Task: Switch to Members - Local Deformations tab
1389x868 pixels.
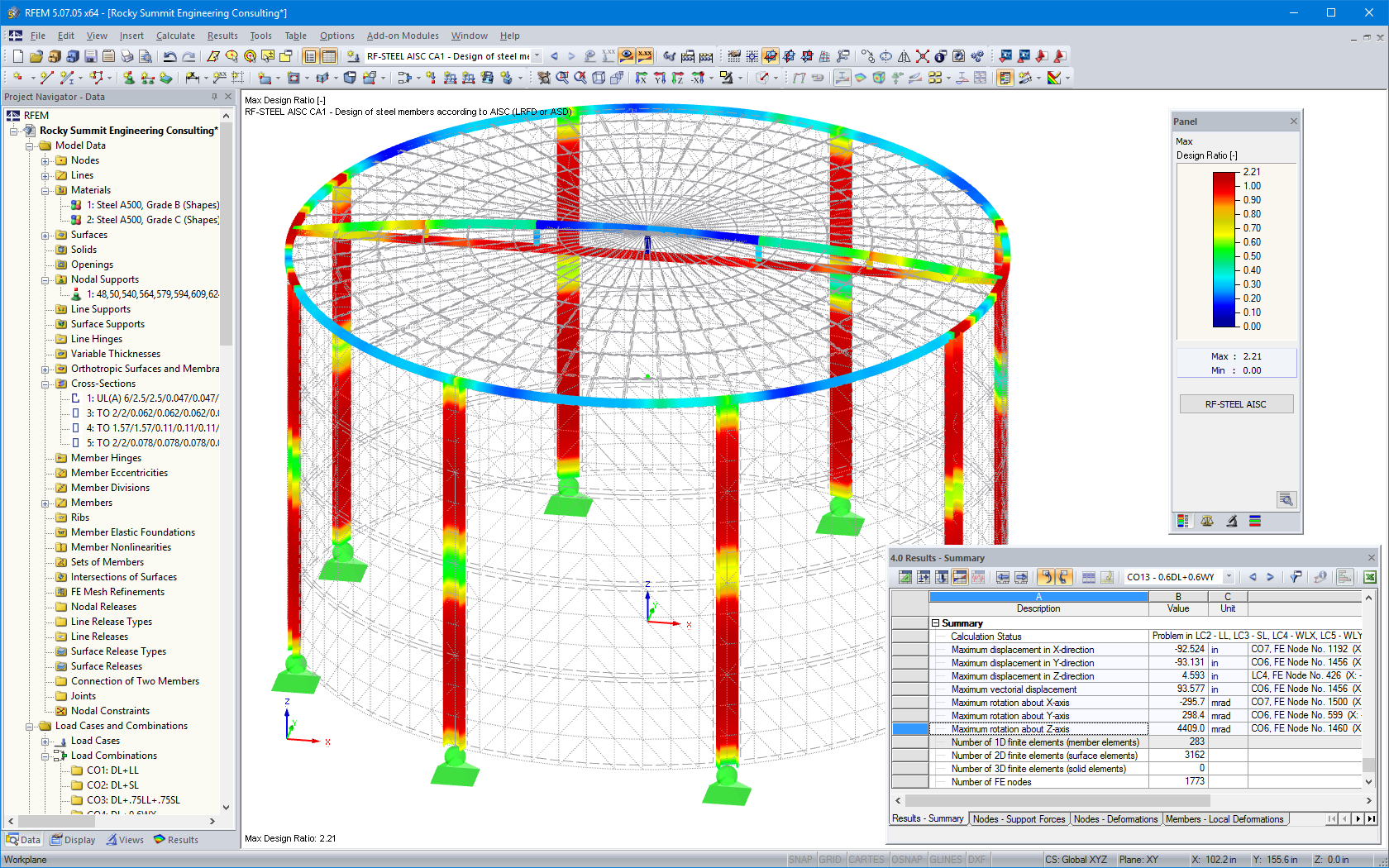Action: click(1224, 819)
